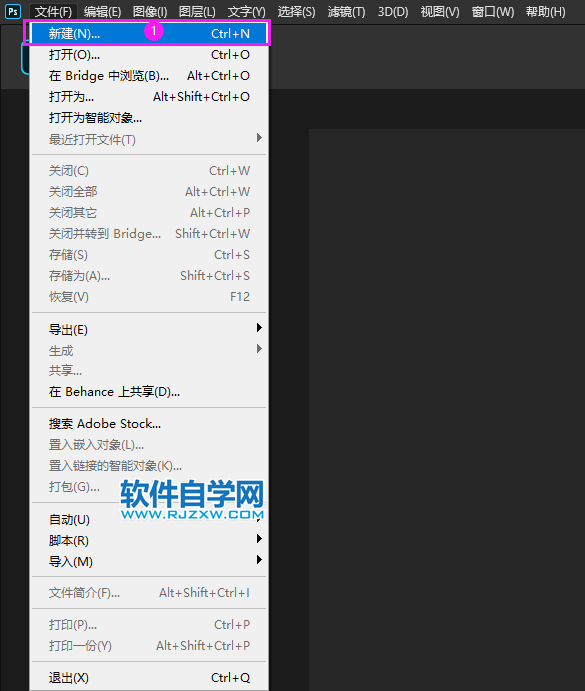Open the 帮助(H) menu
This screenshot has width=585, height=691.
click(x=545, y=11)
